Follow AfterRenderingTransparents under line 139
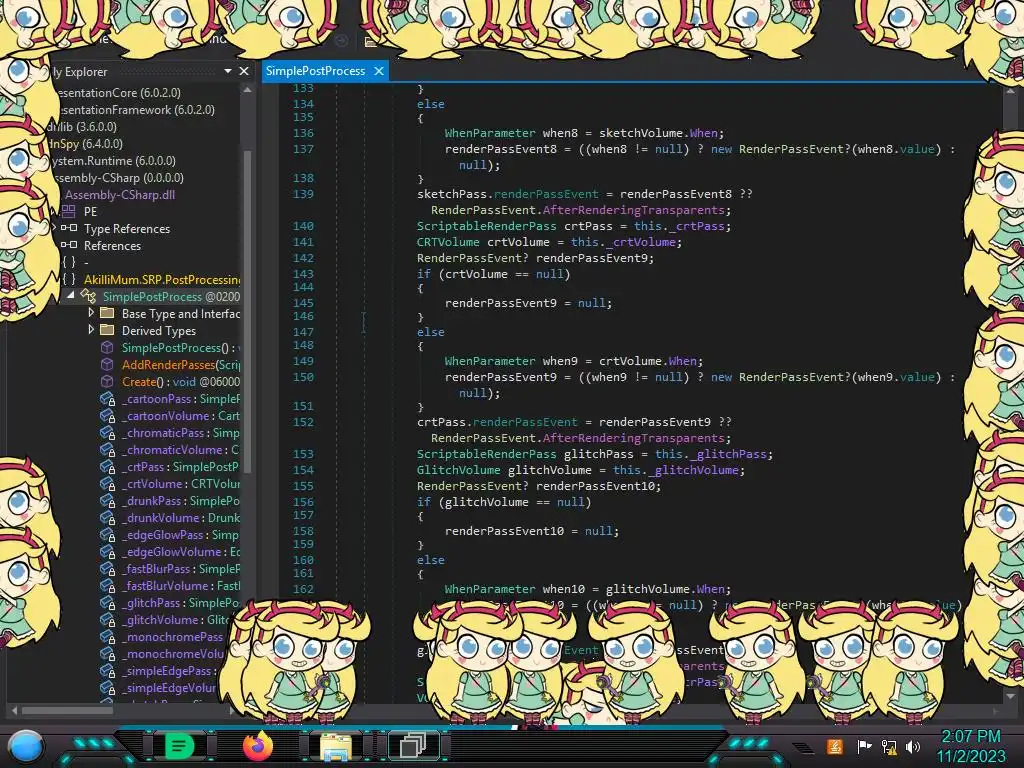 click(633, 210)
